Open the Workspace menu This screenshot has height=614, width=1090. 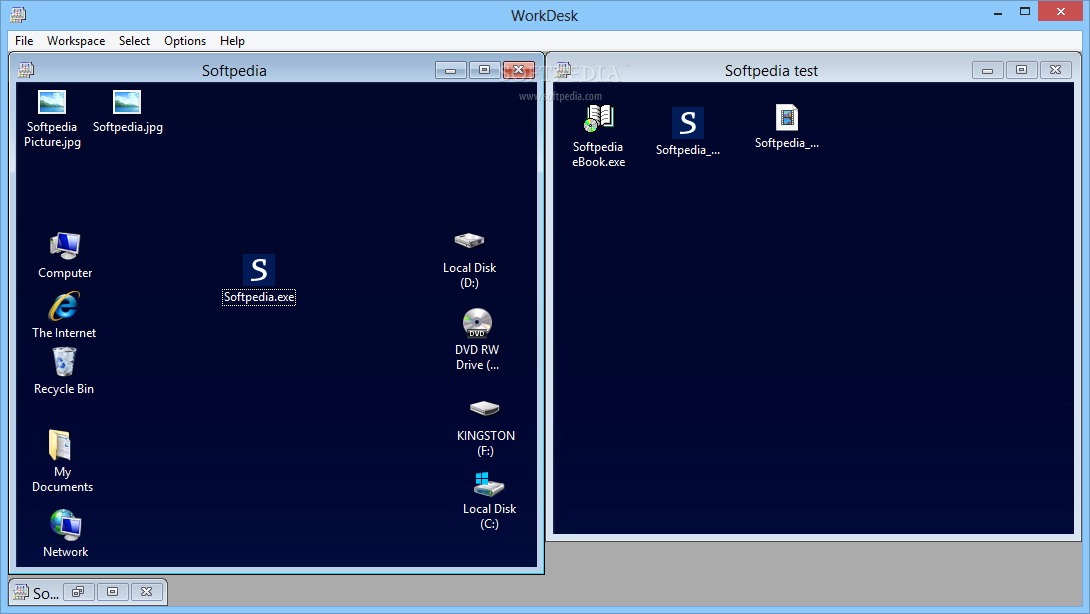coord(76,41)
